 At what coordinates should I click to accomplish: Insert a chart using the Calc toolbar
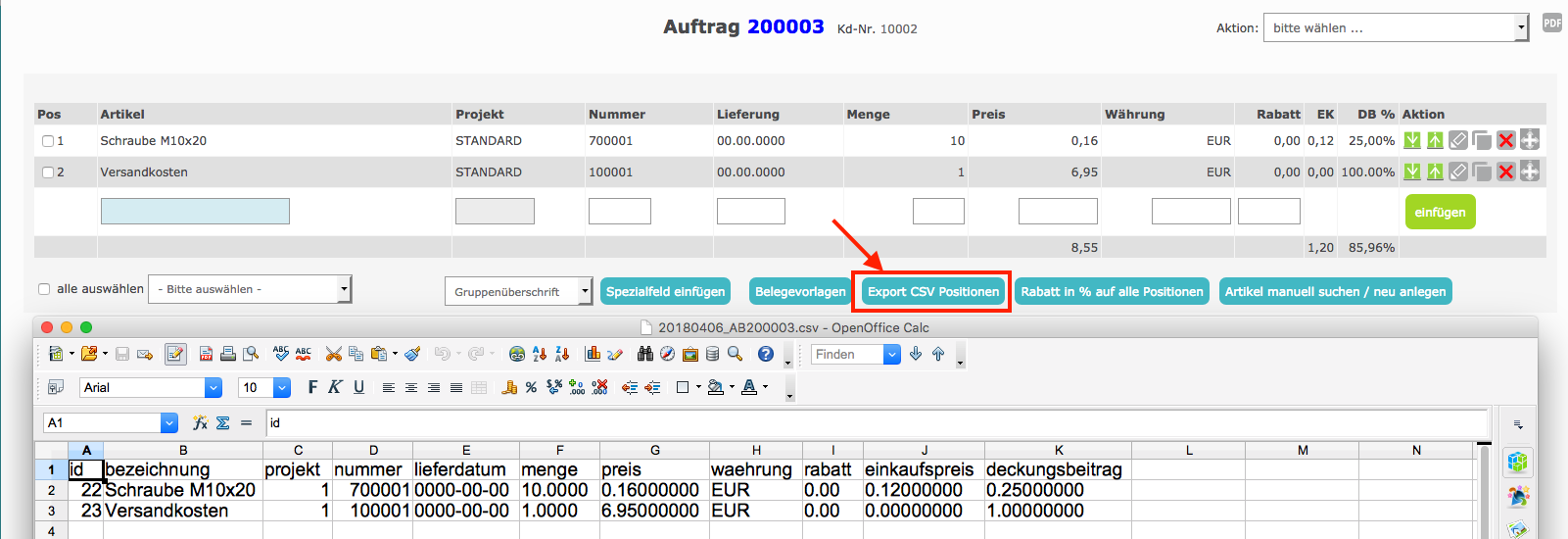(593, 354)
